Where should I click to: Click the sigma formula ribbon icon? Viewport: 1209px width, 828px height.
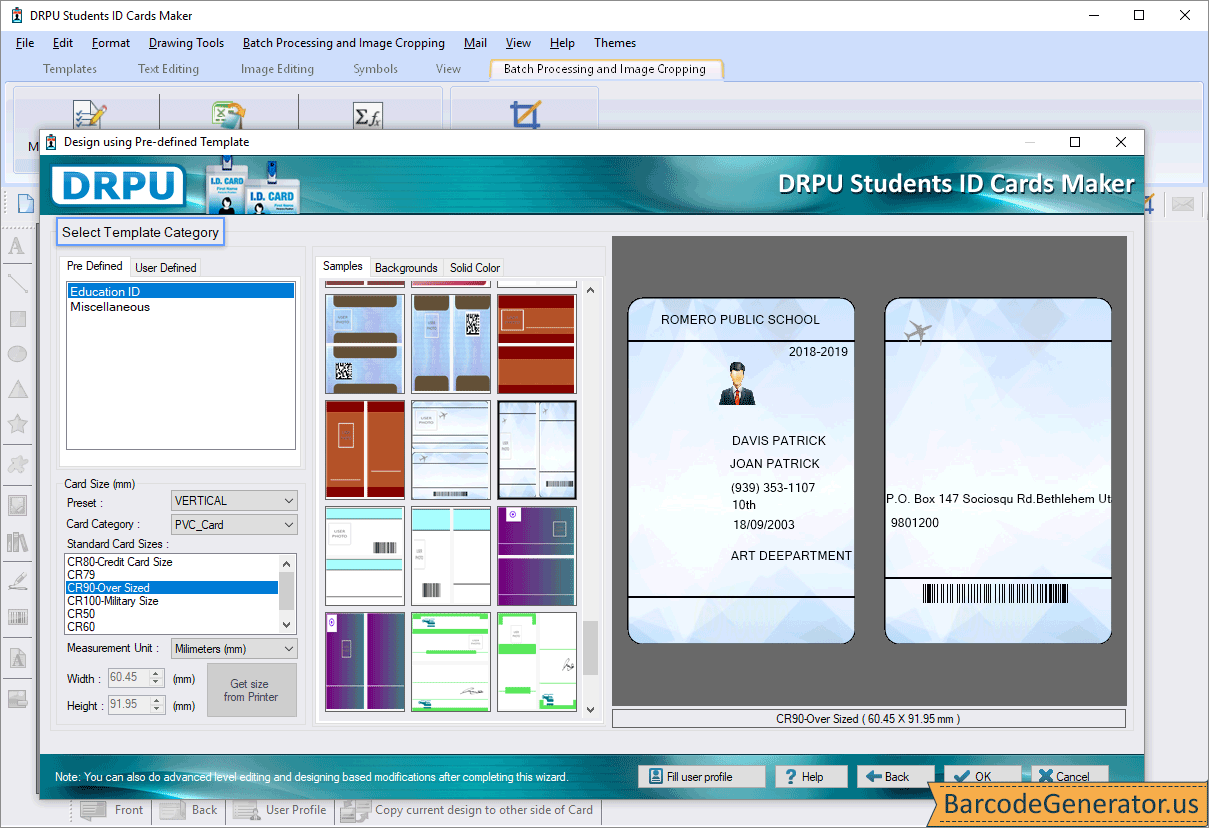(x=368, y=116)
